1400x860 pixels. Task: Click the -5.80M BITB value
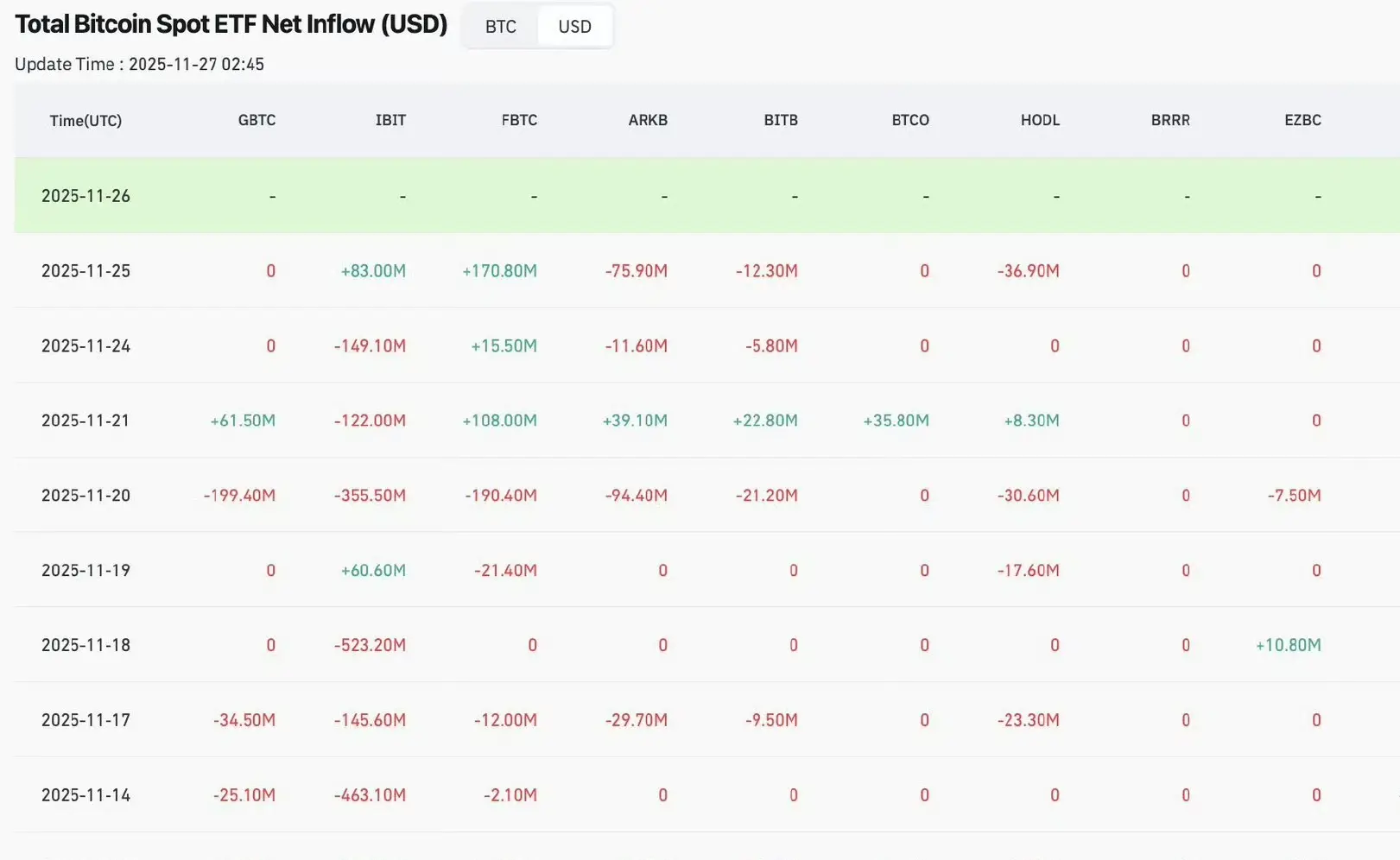click(772, 346)
